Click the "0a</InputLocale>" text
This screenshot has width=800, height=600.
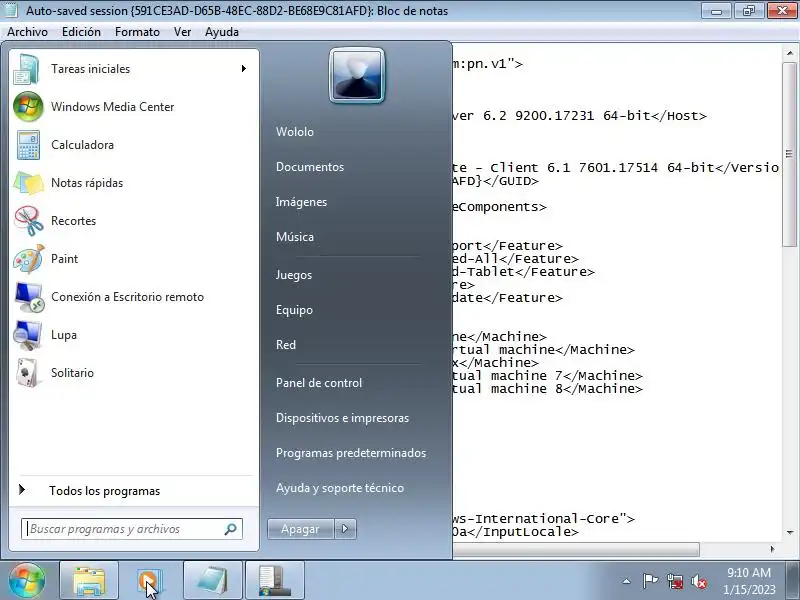pyautogui.click(x=516, y=532)
